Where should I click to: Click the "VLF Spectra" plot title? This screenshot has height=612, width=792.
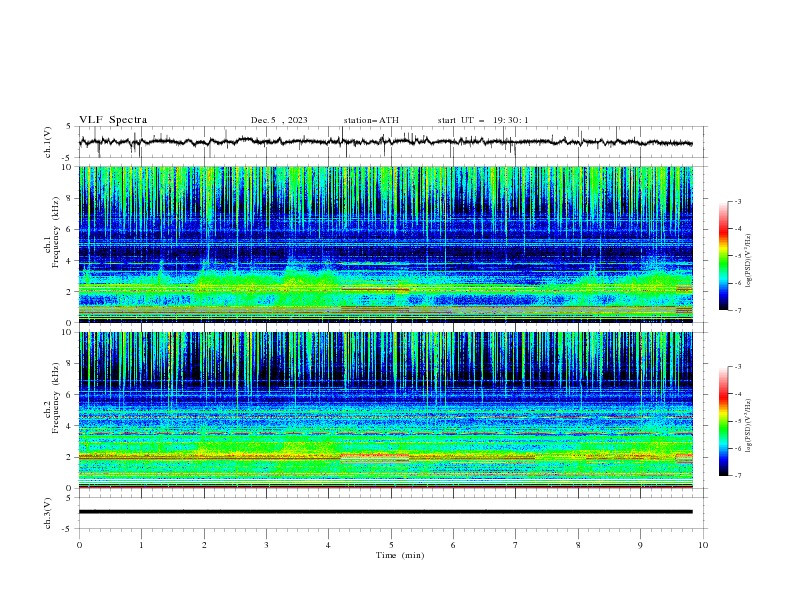(x=113, y=120)
